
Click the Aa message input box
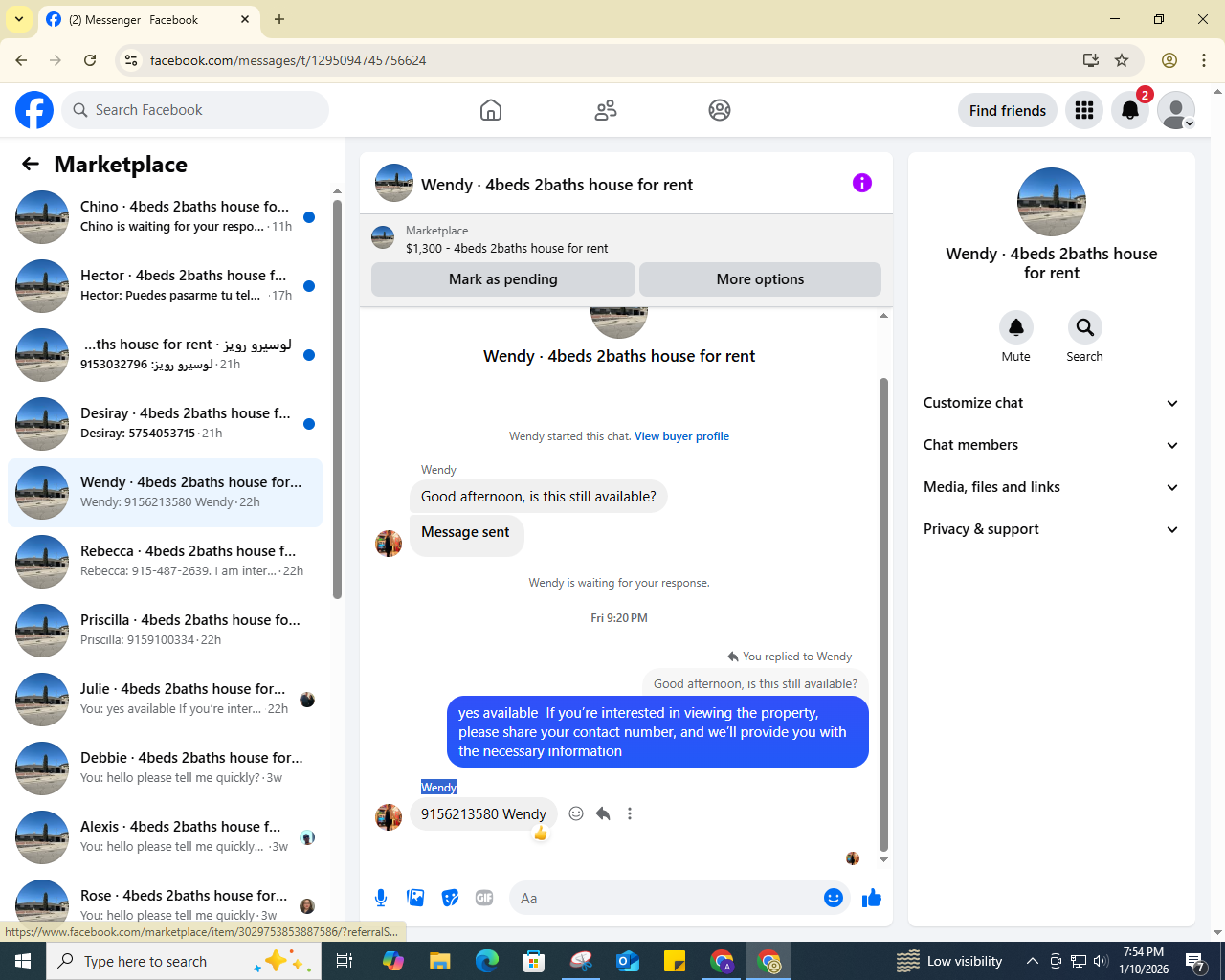(665, 898)
